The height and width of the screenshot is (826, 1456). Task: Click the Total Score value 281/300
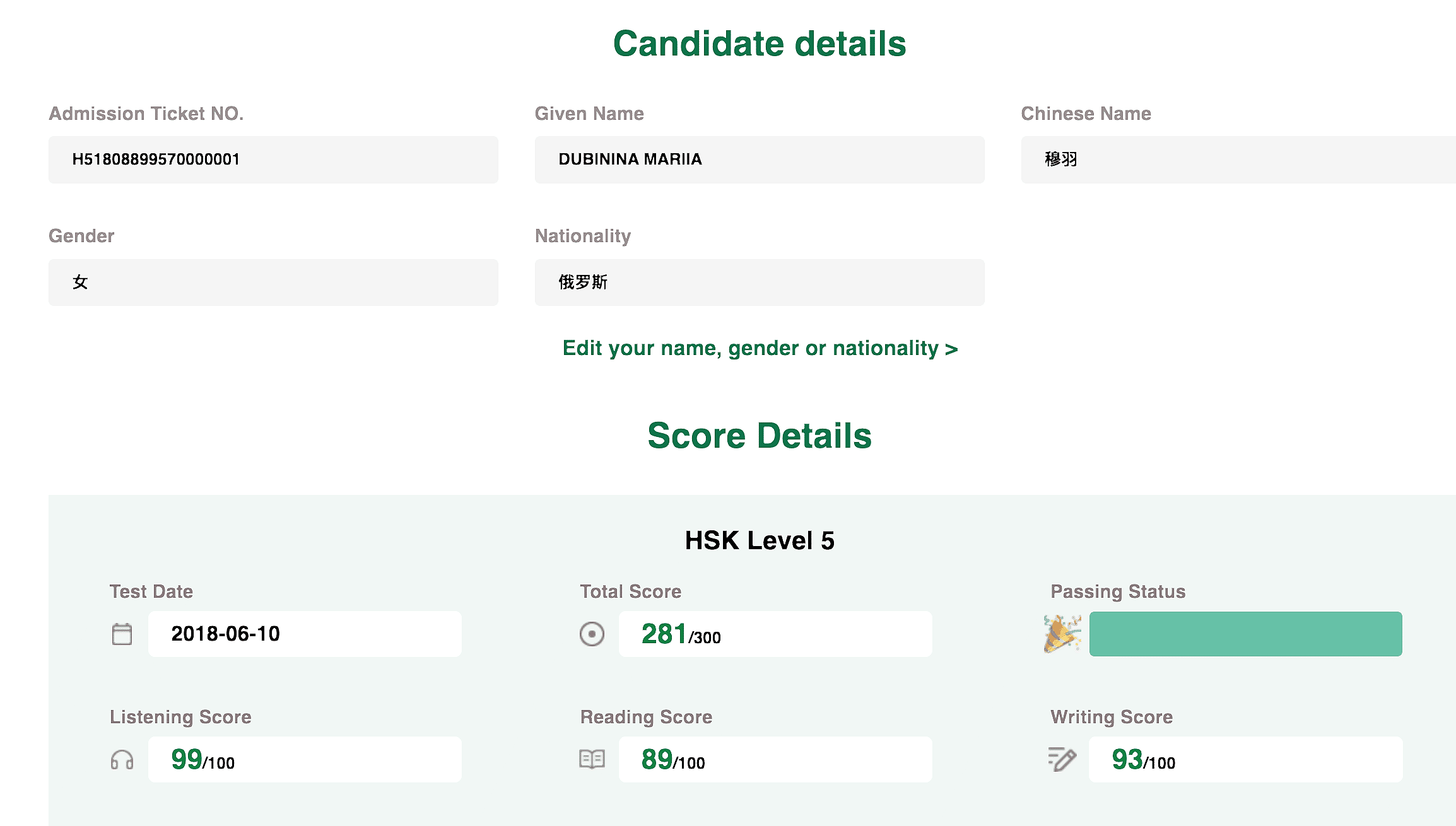[x=775, y=634]
